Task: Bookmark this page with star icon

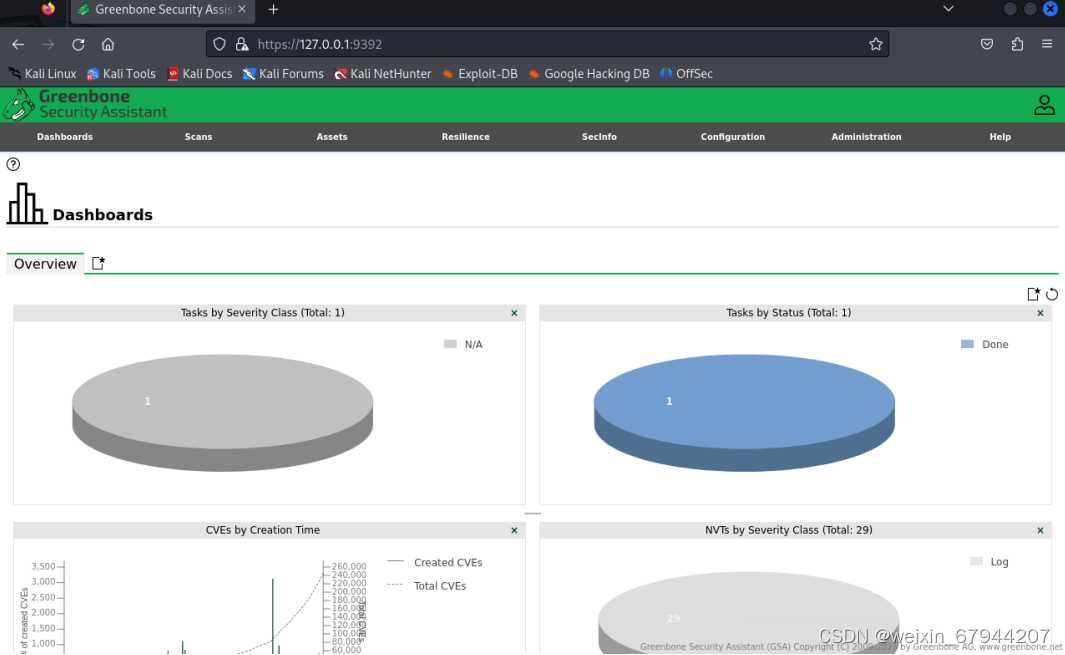Action: click(x=876, y=44)
